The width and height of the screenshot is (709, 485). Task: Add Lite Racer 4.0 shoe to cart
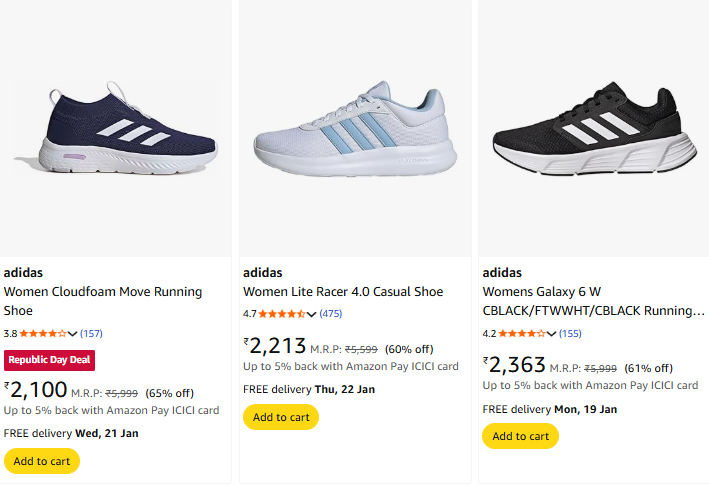point(281,417)
